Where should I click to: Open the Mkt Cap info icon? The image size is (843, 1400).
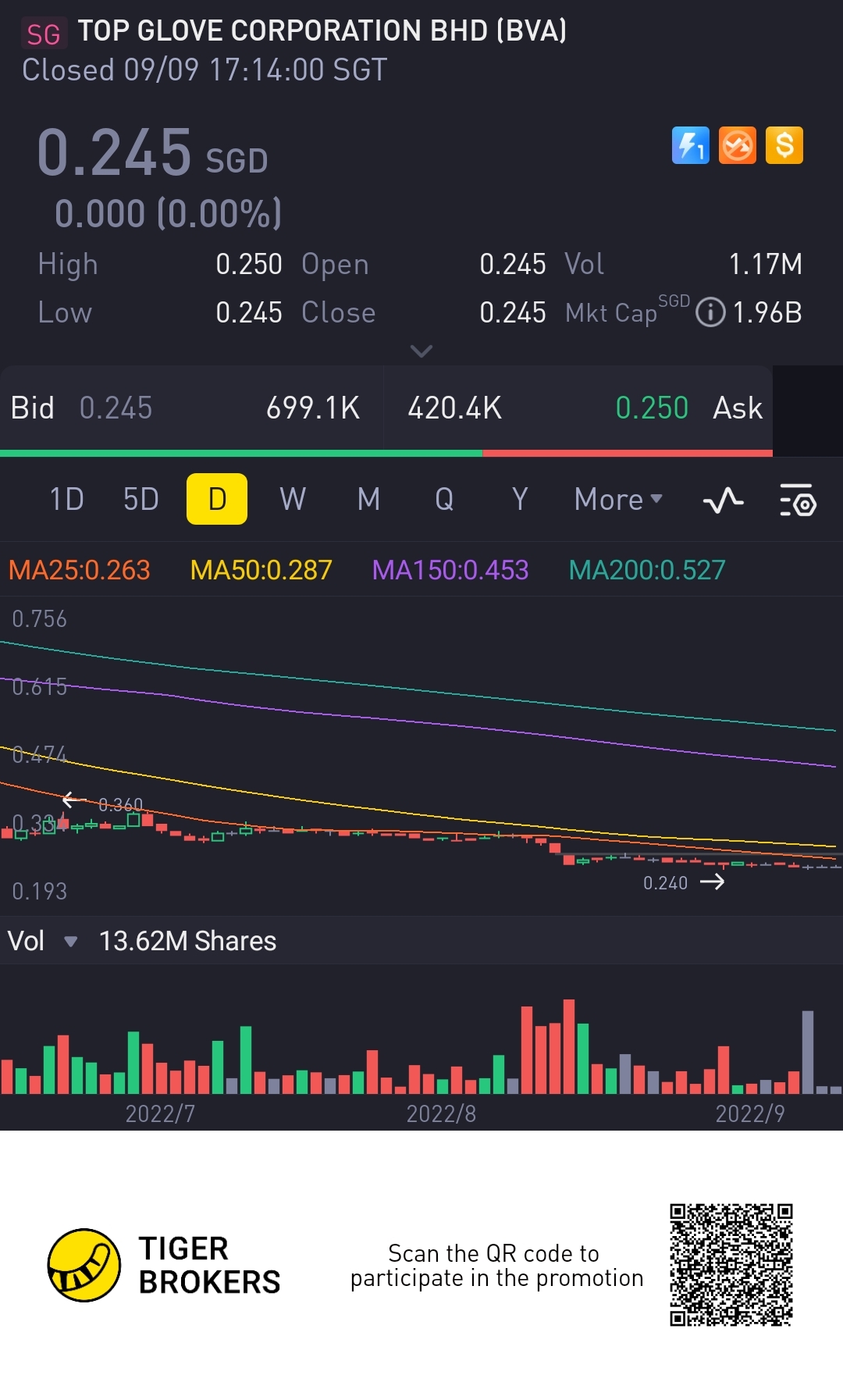click(x=710, y=312)
